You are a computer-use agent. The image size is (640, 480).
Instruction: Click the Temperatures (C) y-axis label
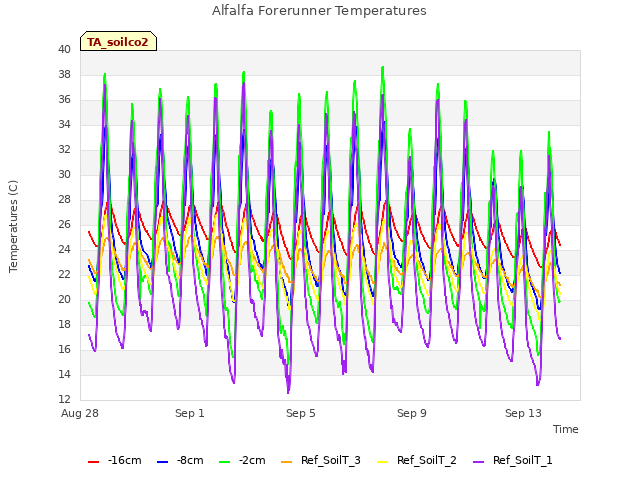pyautogui.click(x=13, y=226)
